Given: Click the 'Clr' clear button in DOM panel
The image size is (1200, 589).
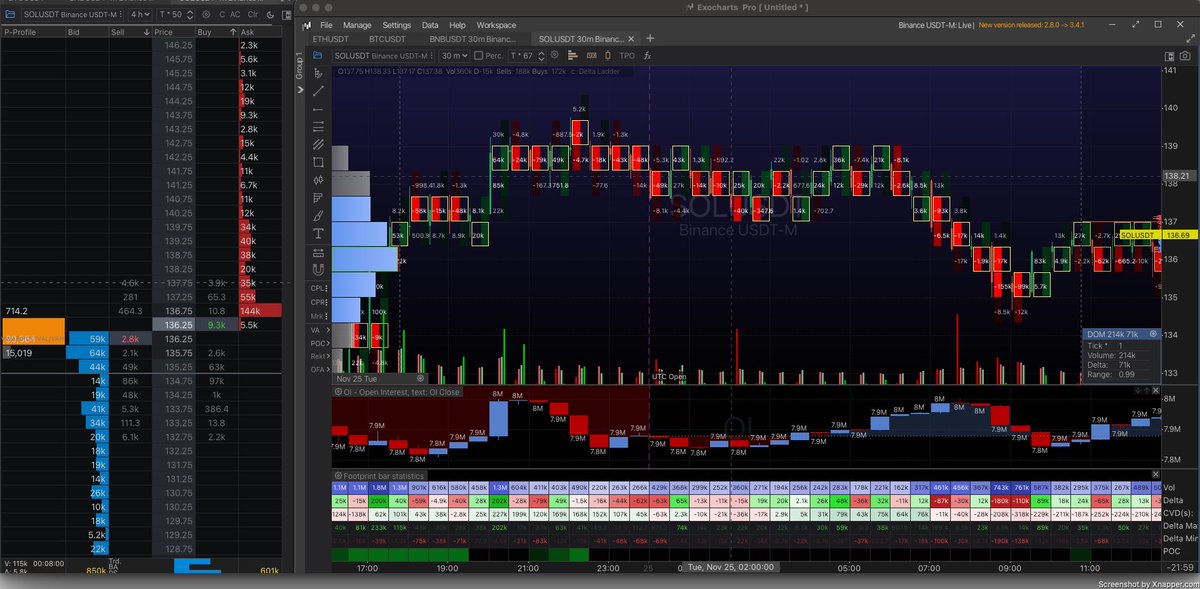Looking at the screenshot, I should (x=253, y=14).
